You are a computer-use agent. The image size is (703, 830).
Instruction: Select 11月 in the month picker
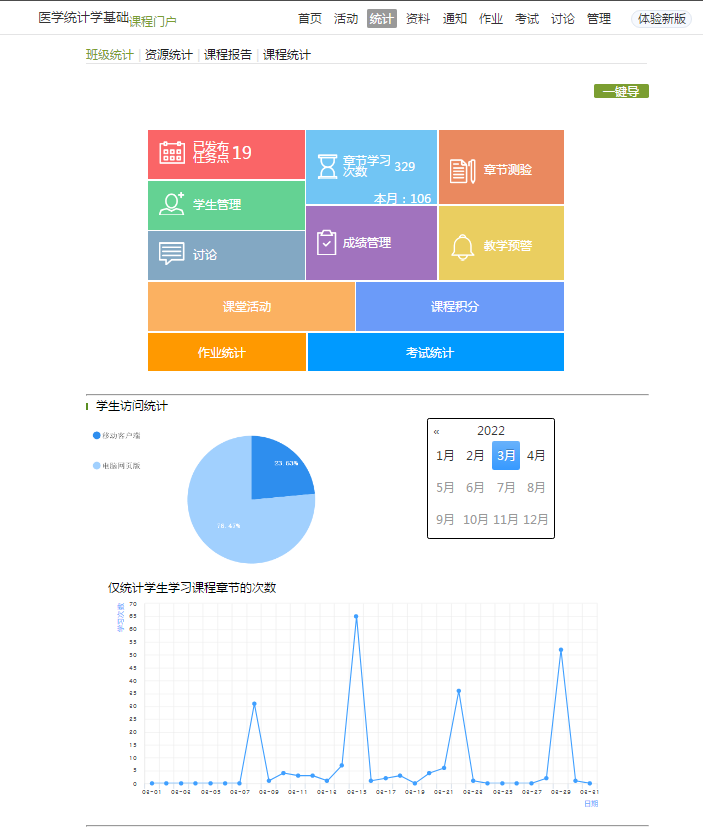point(506,519)
